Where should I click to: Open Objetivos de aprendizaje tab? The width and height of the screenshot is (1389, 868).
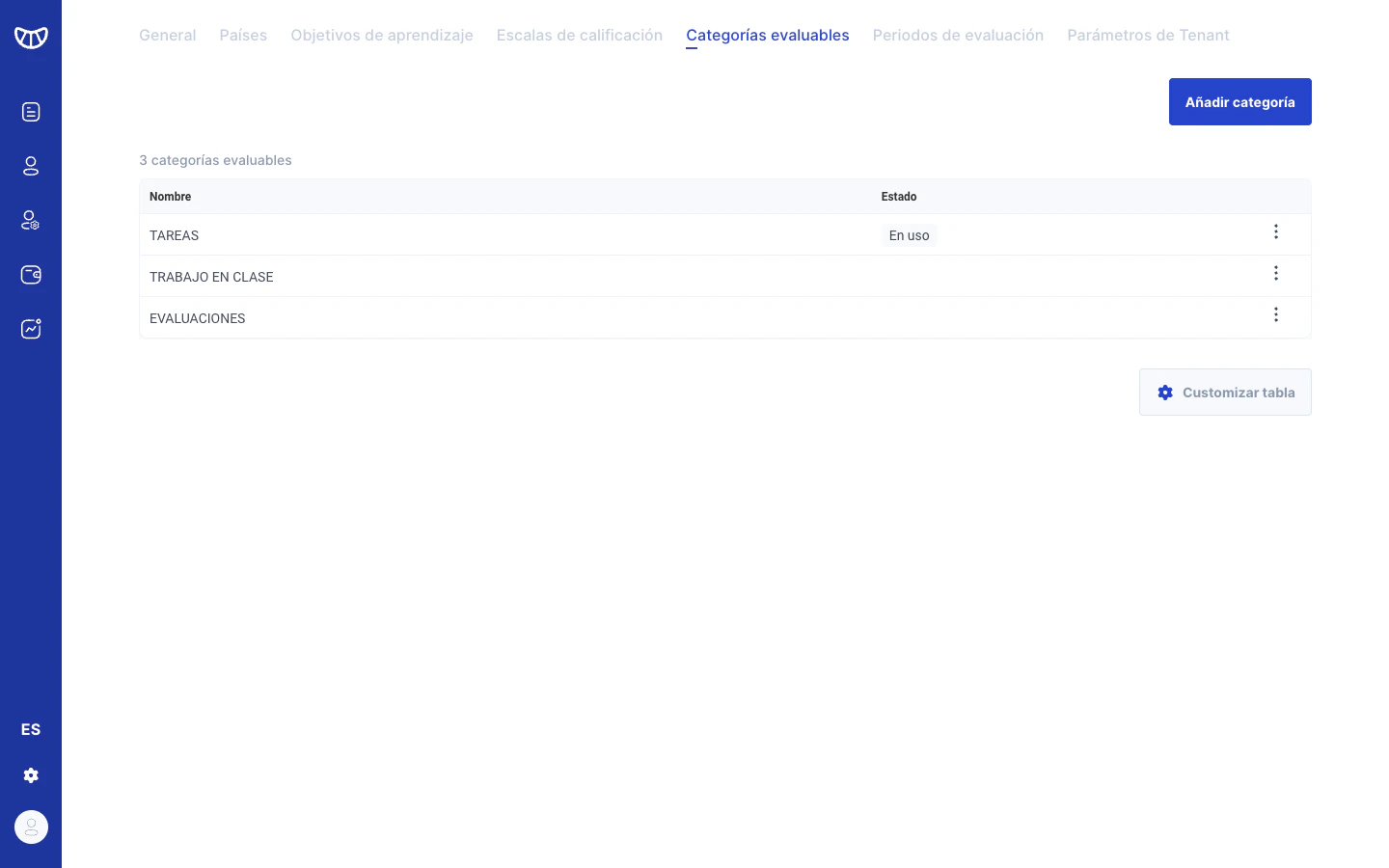click(382, 35)
